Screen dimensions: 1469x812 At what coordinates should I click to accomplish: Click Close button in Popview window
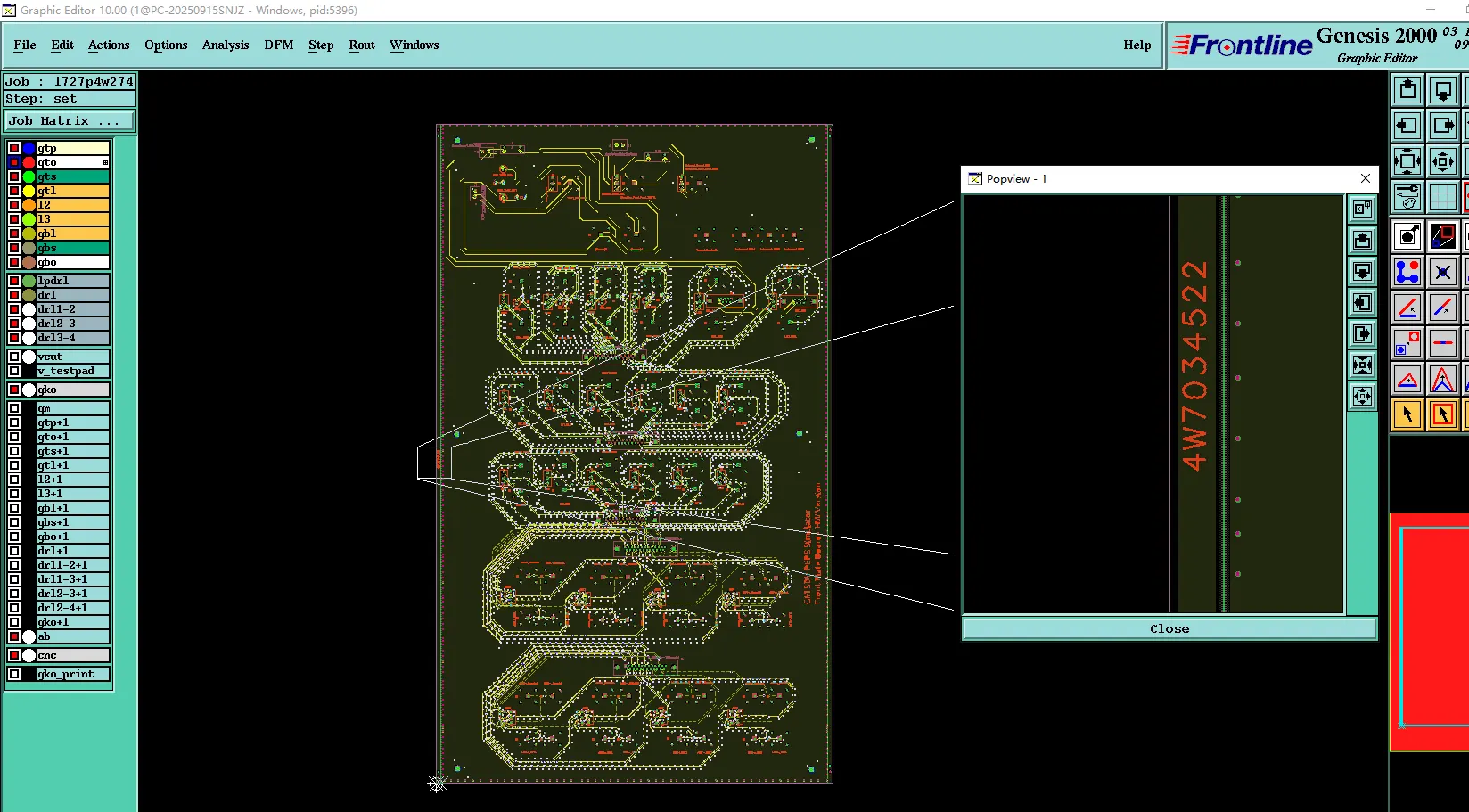coord(1169,628)
